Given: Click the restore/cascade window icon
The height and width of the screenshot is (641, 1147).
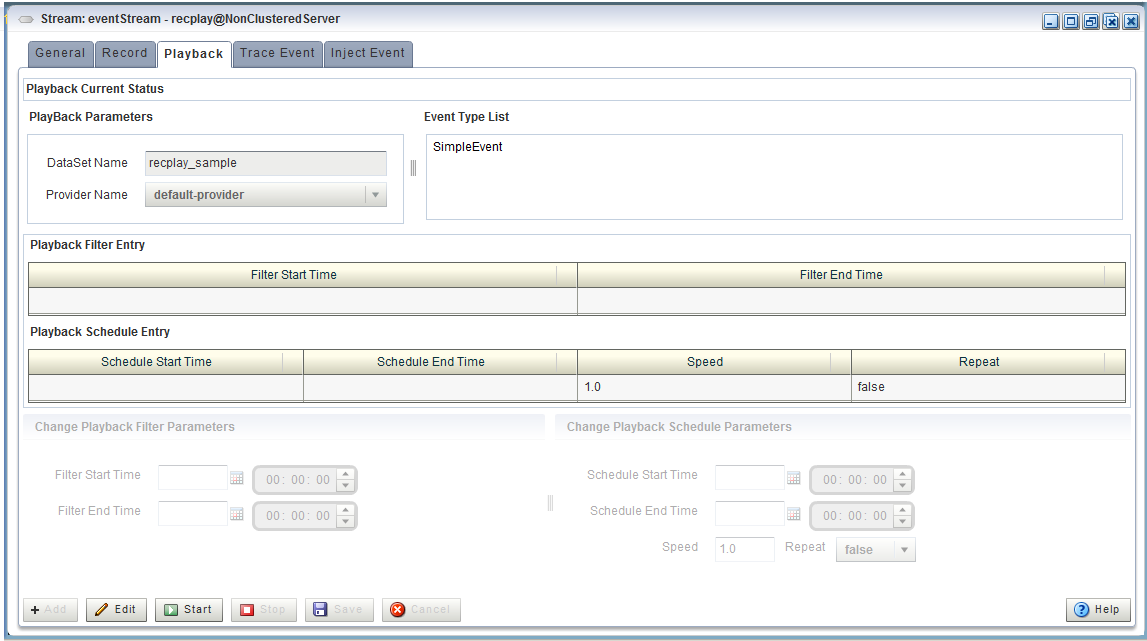Looking at the screenshot, I should click(1091, 21).
